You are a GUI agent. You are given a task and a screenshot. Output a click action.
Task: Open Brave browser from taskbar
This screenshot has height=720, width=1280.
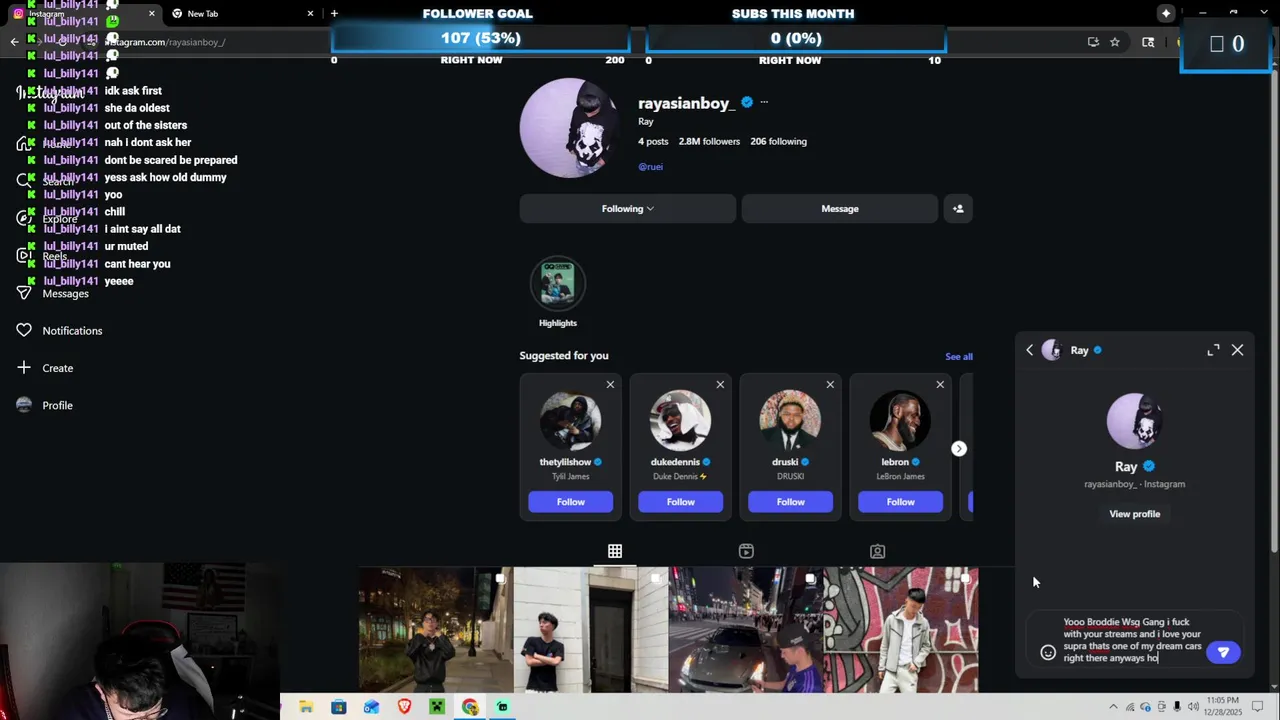[x=404, y=707]
